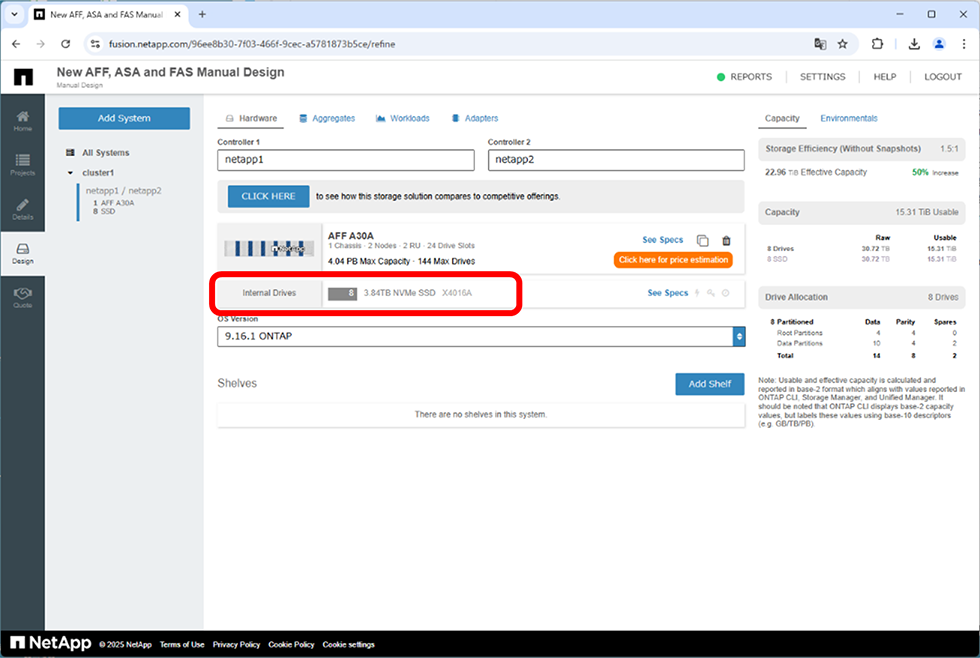Click the translate page icon
The width and height of the screenshot is (980, 658).
coord(820,44)
